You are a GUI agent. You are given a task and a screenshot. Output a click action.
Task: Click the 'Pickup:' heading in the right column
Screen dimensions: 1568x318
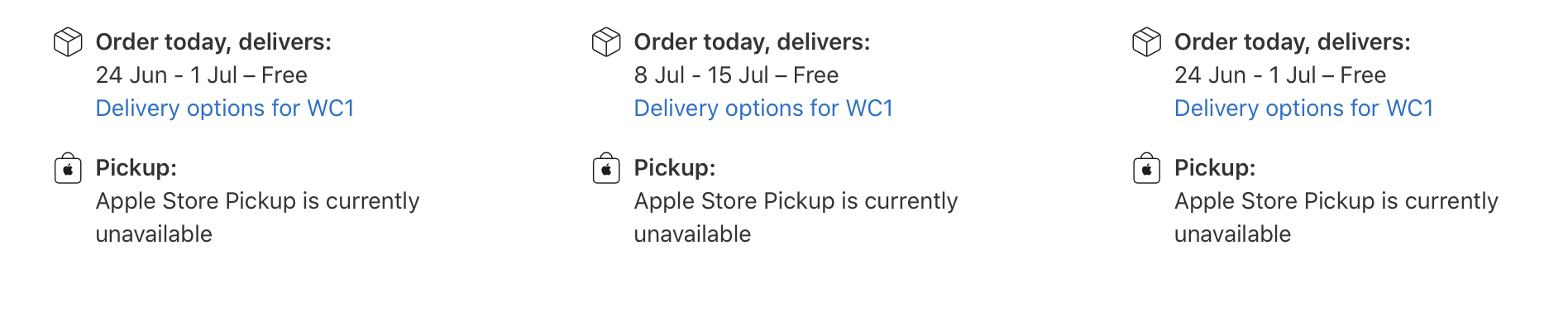coord(1215,168)
